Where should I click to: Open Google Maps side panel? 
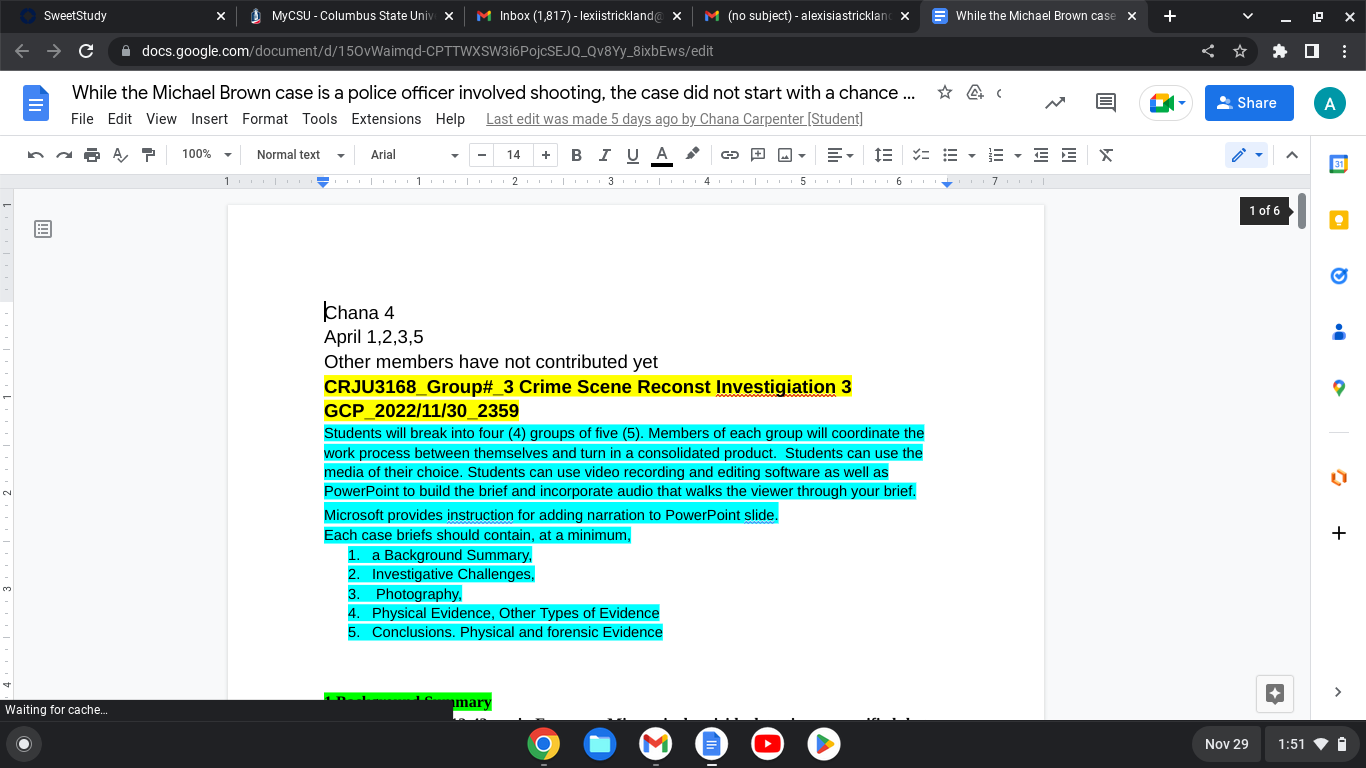pyautogui.click(x=1339, y=388)
